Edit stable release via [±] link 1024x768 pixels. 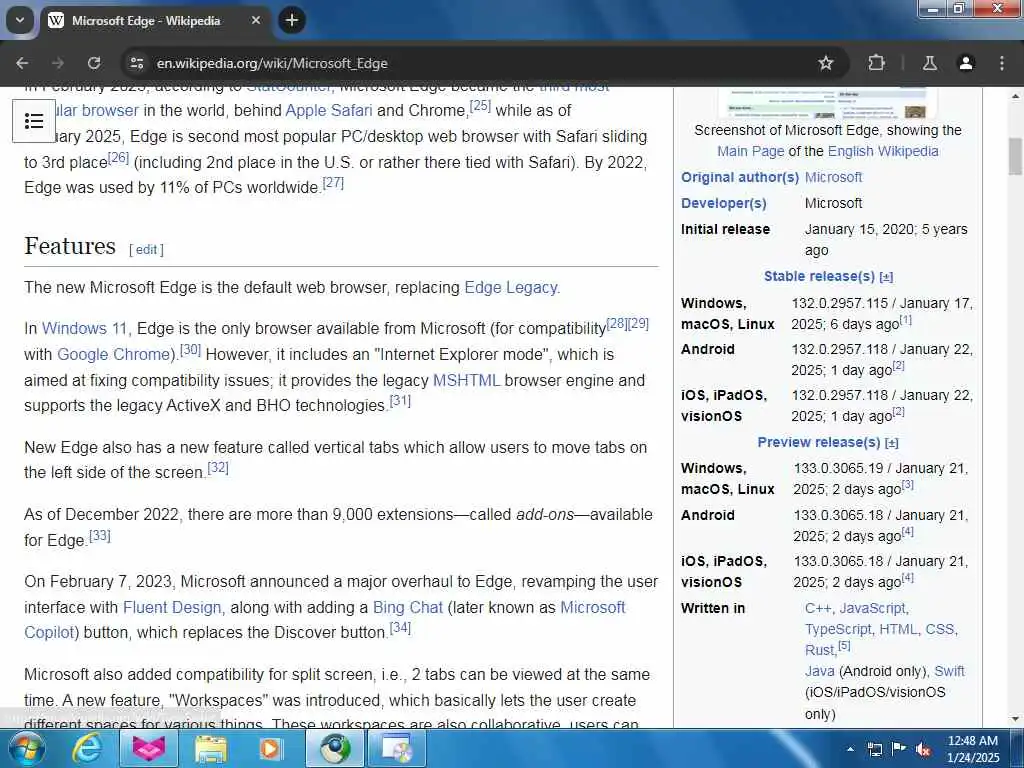pos(886,277)
